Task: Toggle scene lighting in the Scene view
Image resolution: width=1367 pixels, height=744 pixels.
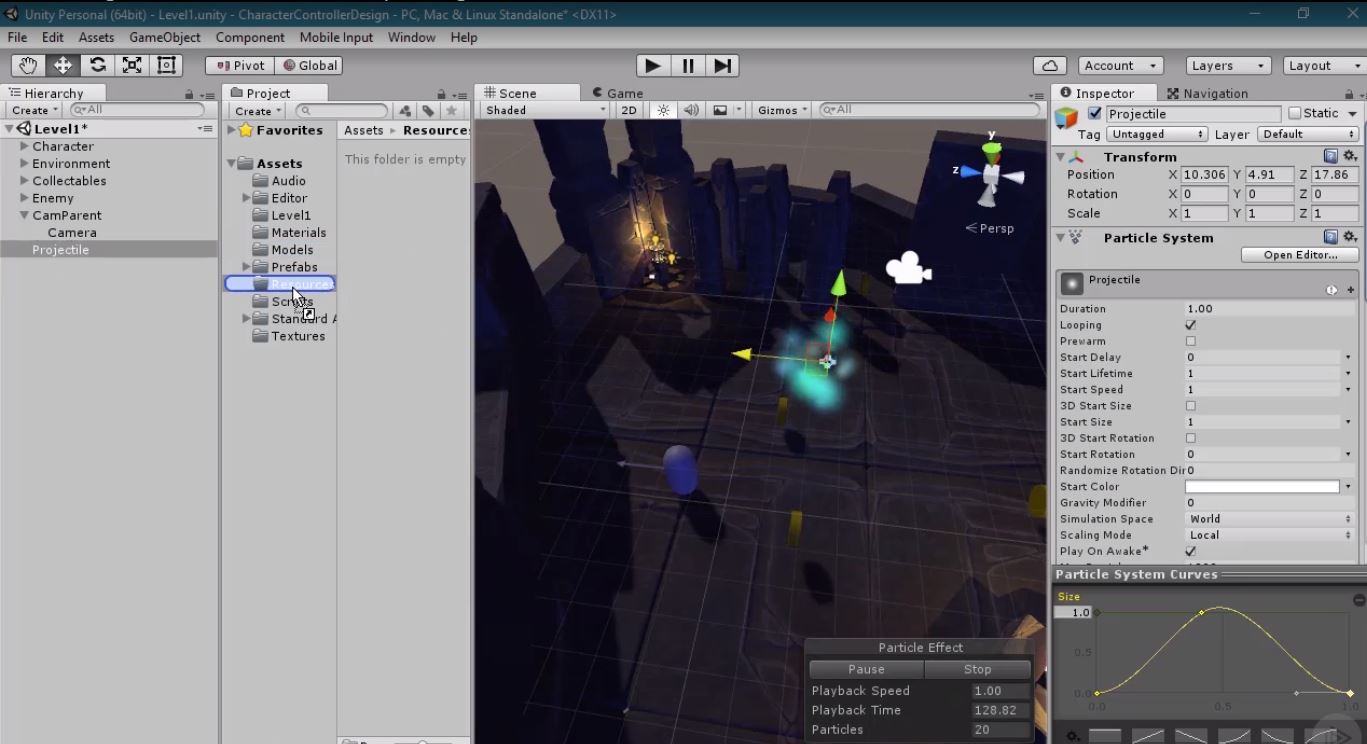Action: click(663, 110)
